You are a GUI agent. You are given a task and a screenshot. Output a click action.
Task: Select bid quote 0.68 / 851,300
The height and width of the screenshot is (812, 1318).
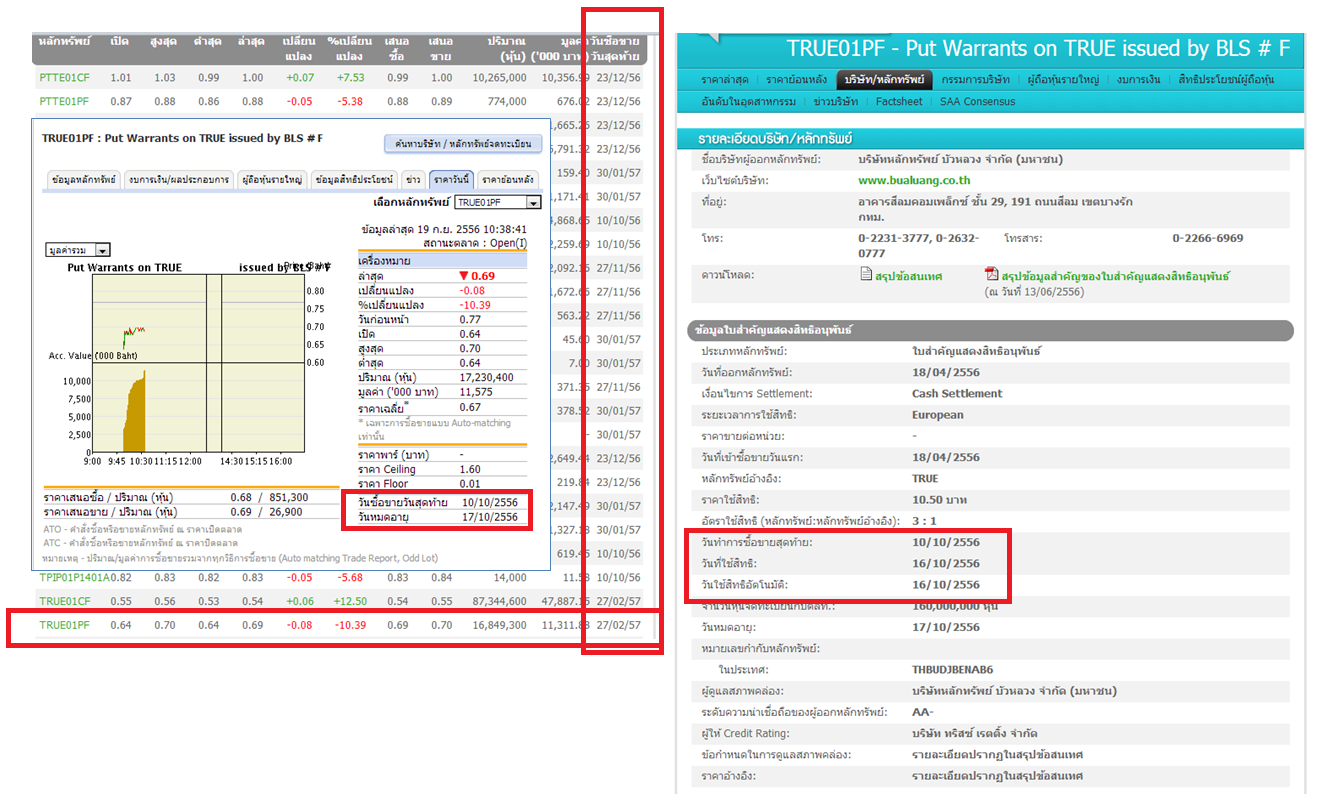pos(269,497)
